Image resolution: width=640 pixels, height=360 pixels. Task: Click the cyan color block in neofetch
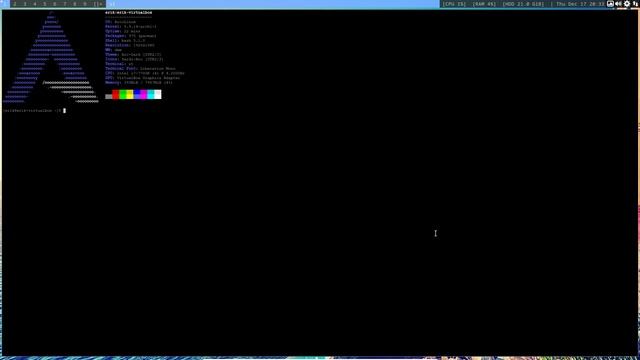151,94
